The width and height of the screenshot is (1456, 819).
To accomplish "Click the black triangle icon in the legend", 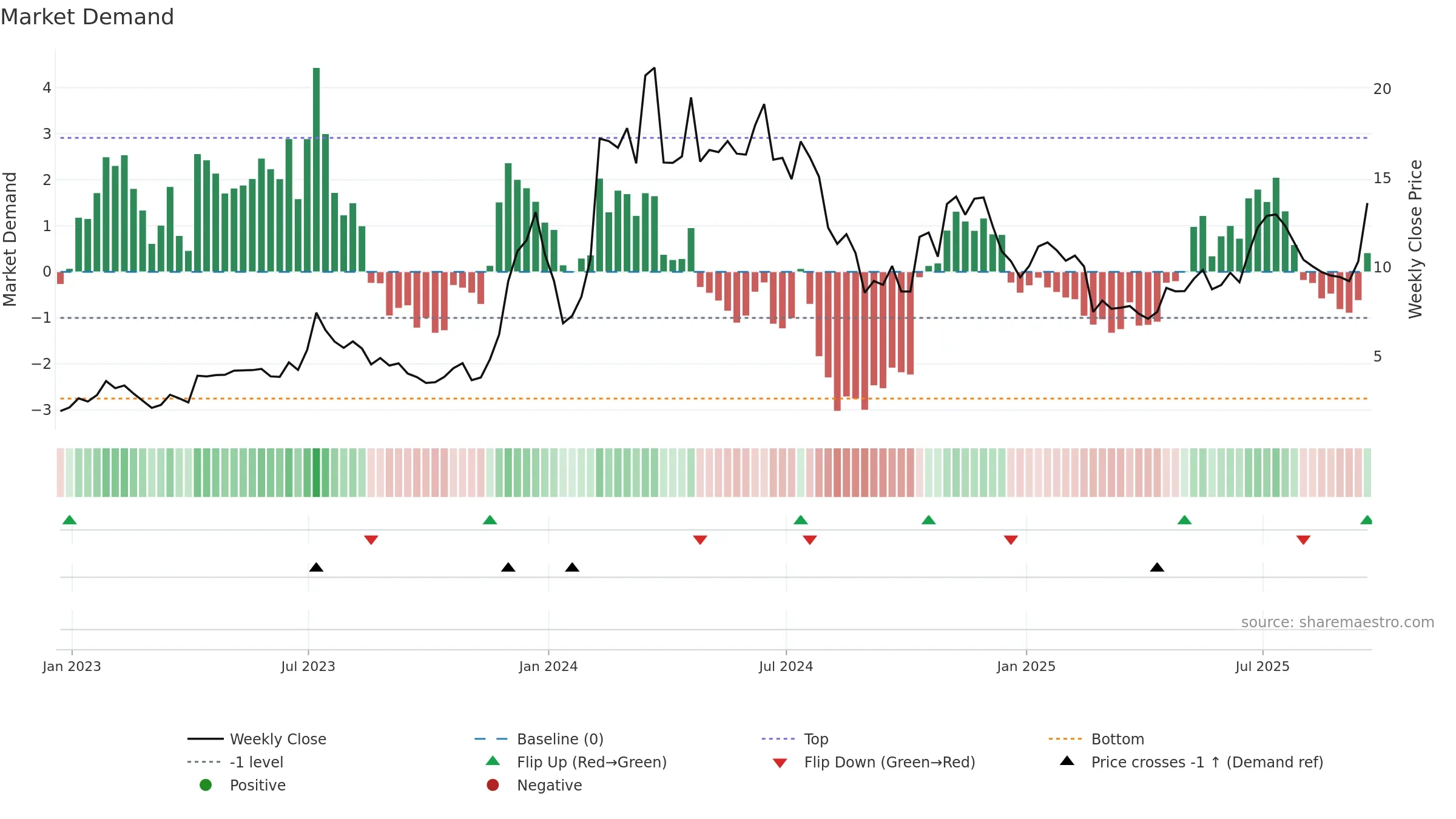I will (x=1067, y=761).
